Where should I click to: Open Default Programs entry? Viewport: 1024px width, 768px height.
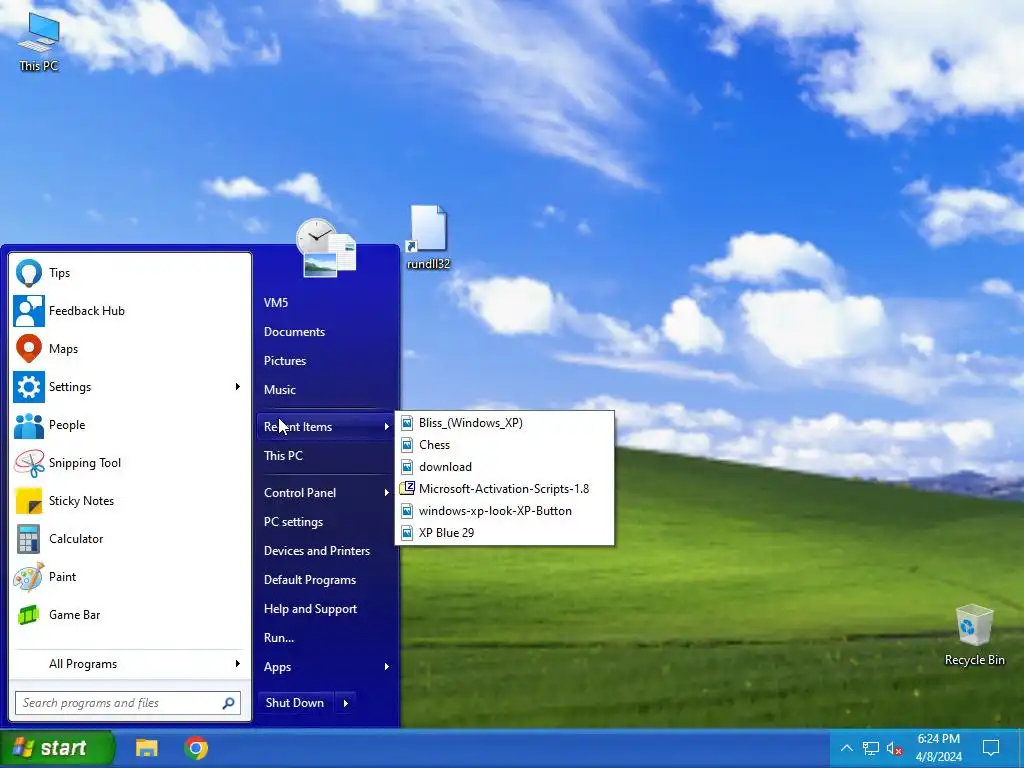pyautogui.click(x=325, y=580)
